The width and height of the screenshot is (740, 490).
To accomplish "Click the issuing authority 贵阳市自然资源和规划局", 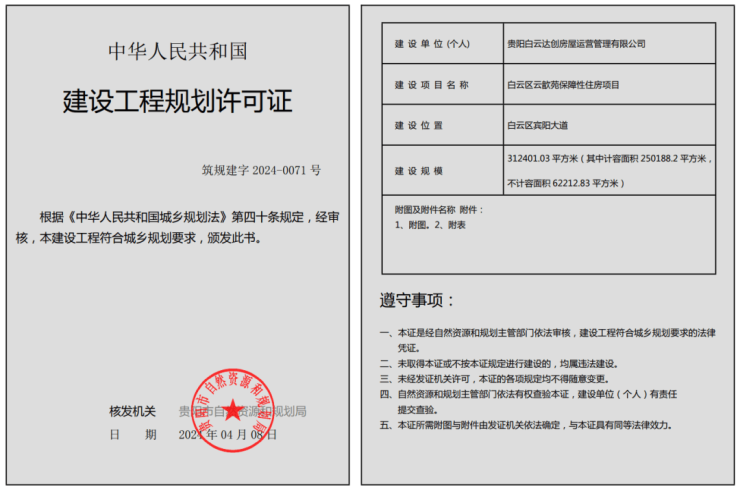I will click(243, 411).
